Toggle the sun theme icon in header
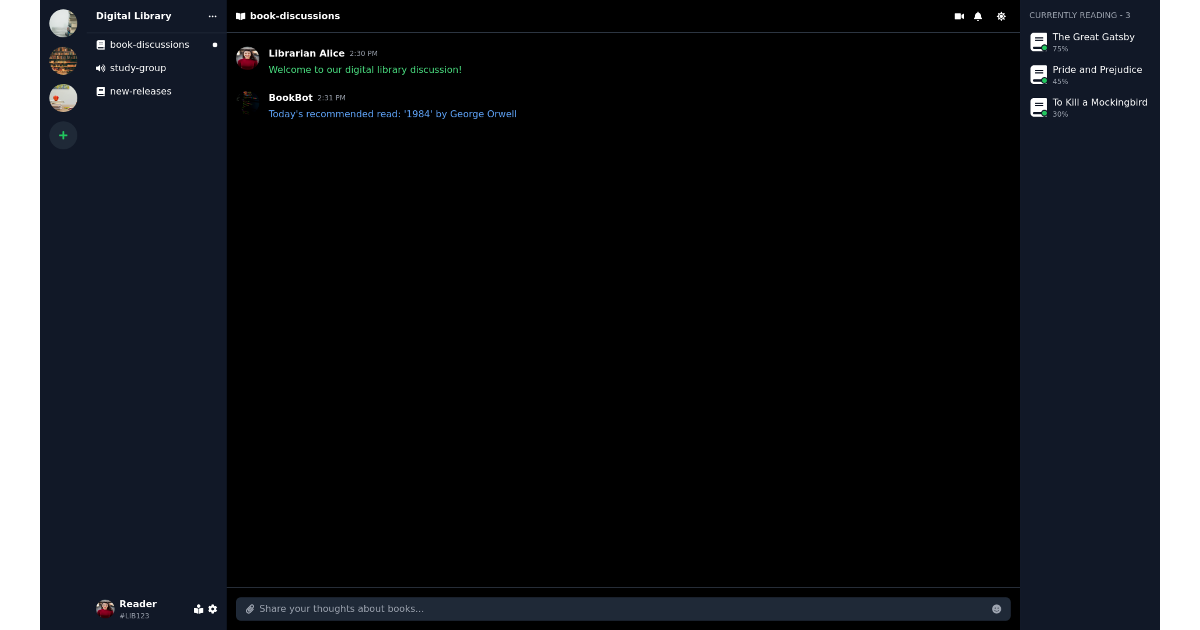This screenshot has height=630, width=1200. [1001, 16]
